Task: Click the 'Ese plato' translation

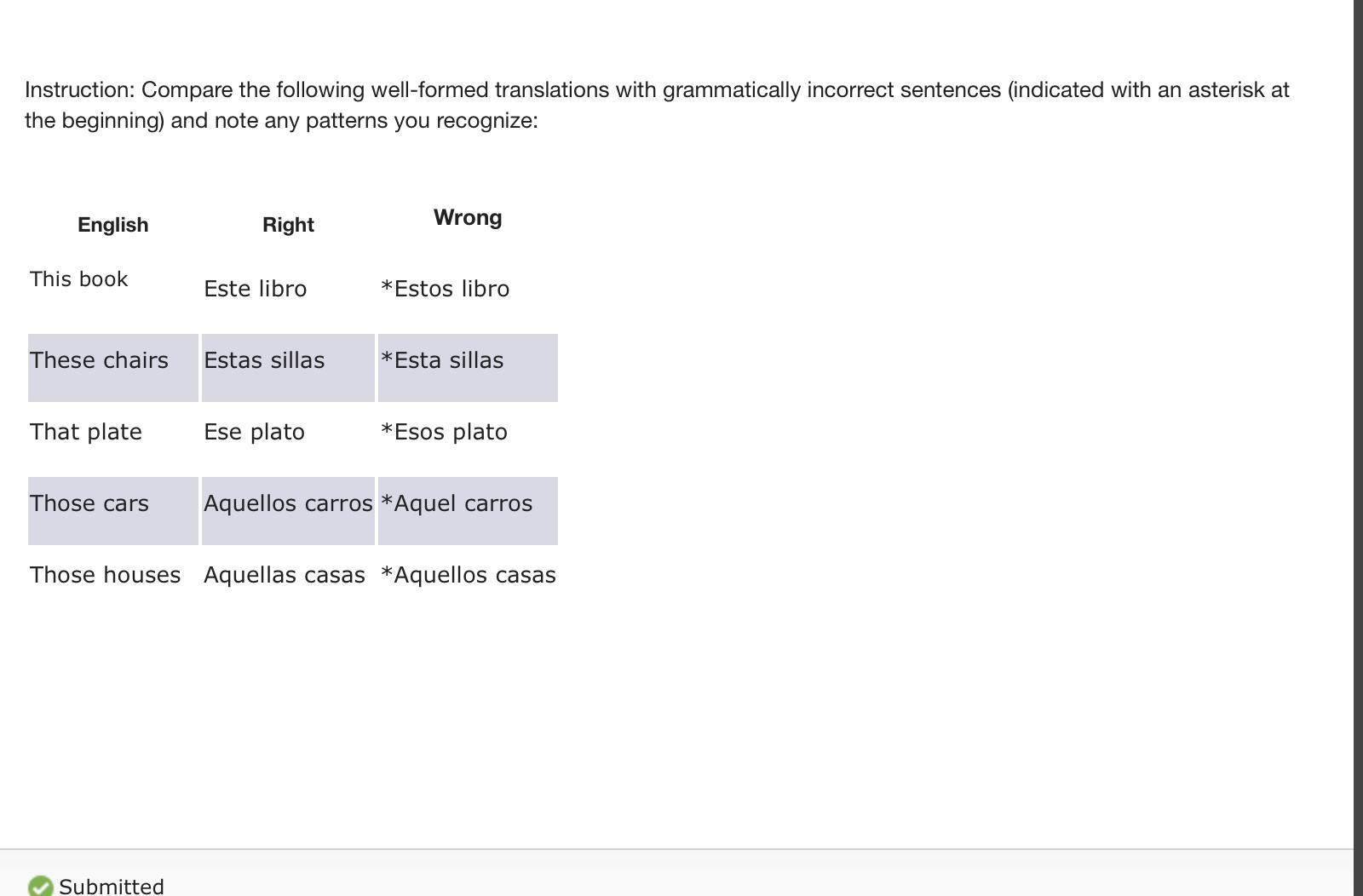Action: (x=255, y=432)
